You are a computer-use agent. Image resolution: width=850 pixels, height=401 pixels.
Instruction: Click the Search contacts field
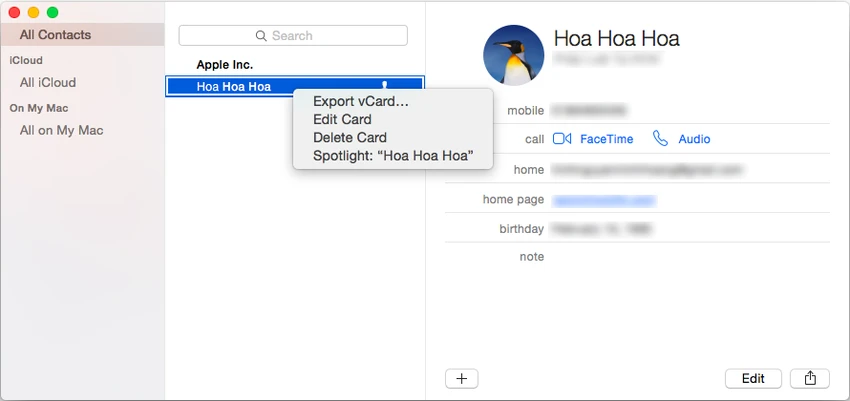[x=293, y=36]
